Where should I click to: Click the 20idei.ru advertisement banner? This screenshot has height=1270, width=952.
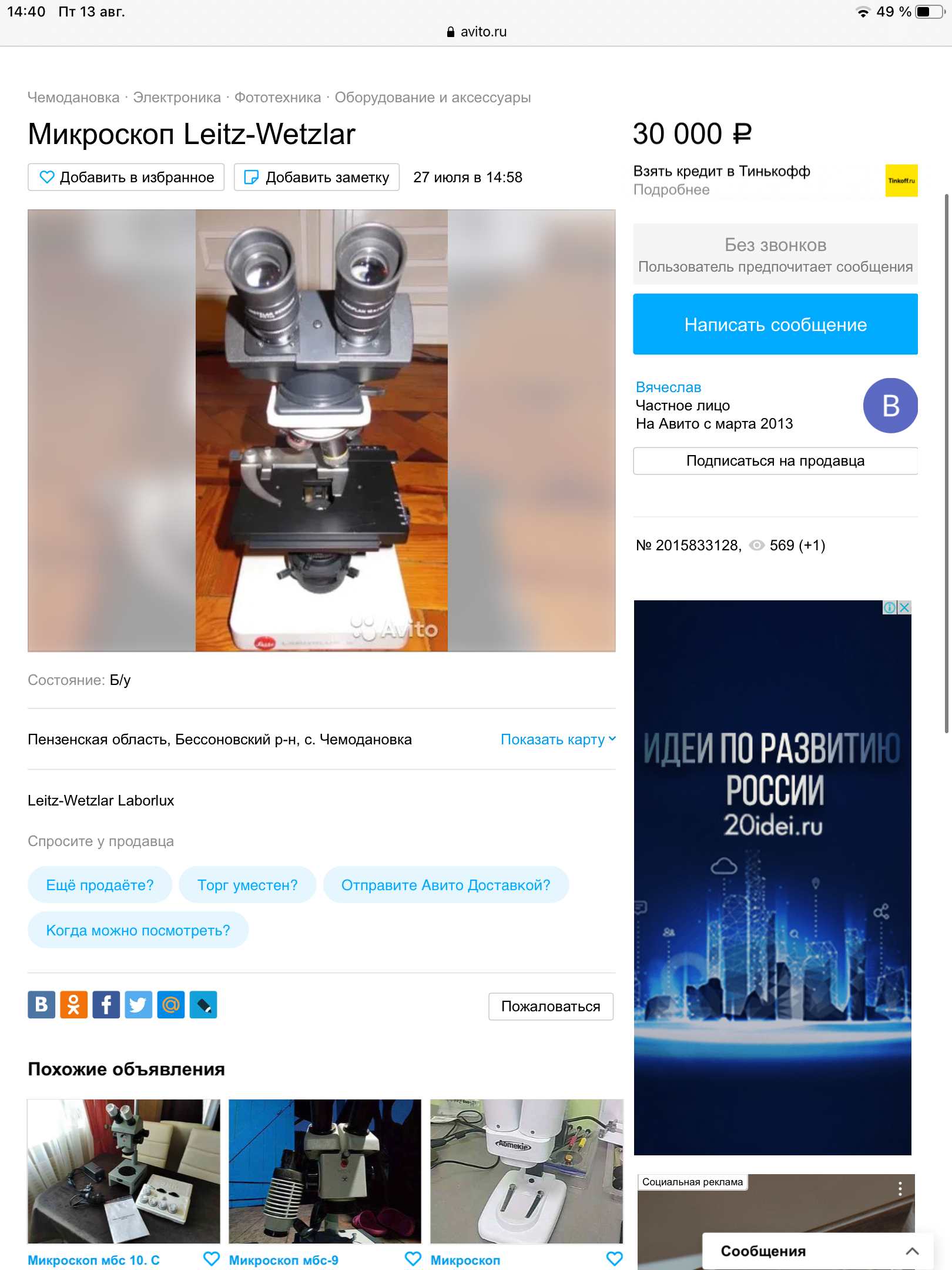773,877
